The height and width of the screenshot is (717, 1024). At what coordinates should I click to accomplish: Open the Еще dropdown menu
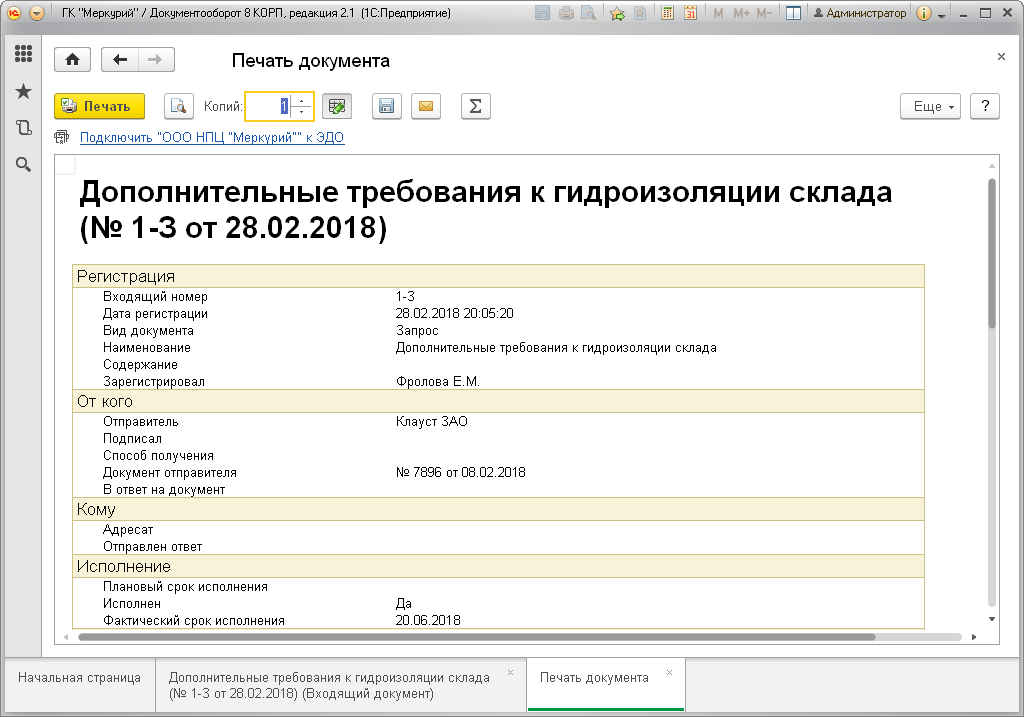931,106
